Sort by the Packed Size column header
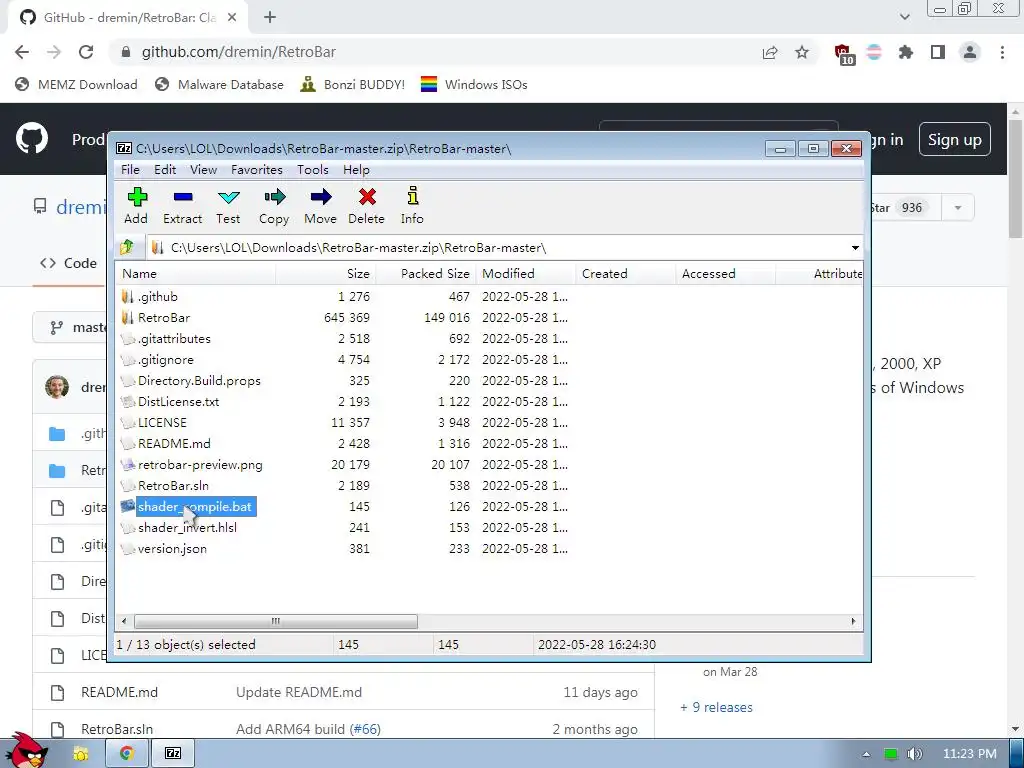Screen dimensions: 1024x768 click(x=426, y=274)
